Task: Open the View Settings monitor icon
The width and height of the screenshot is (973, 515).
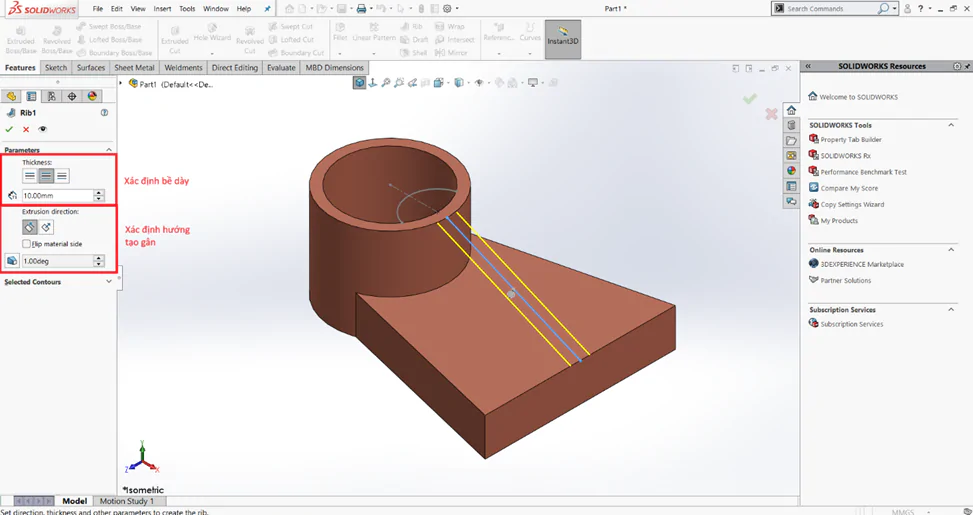Action: [x=532, y=83]
